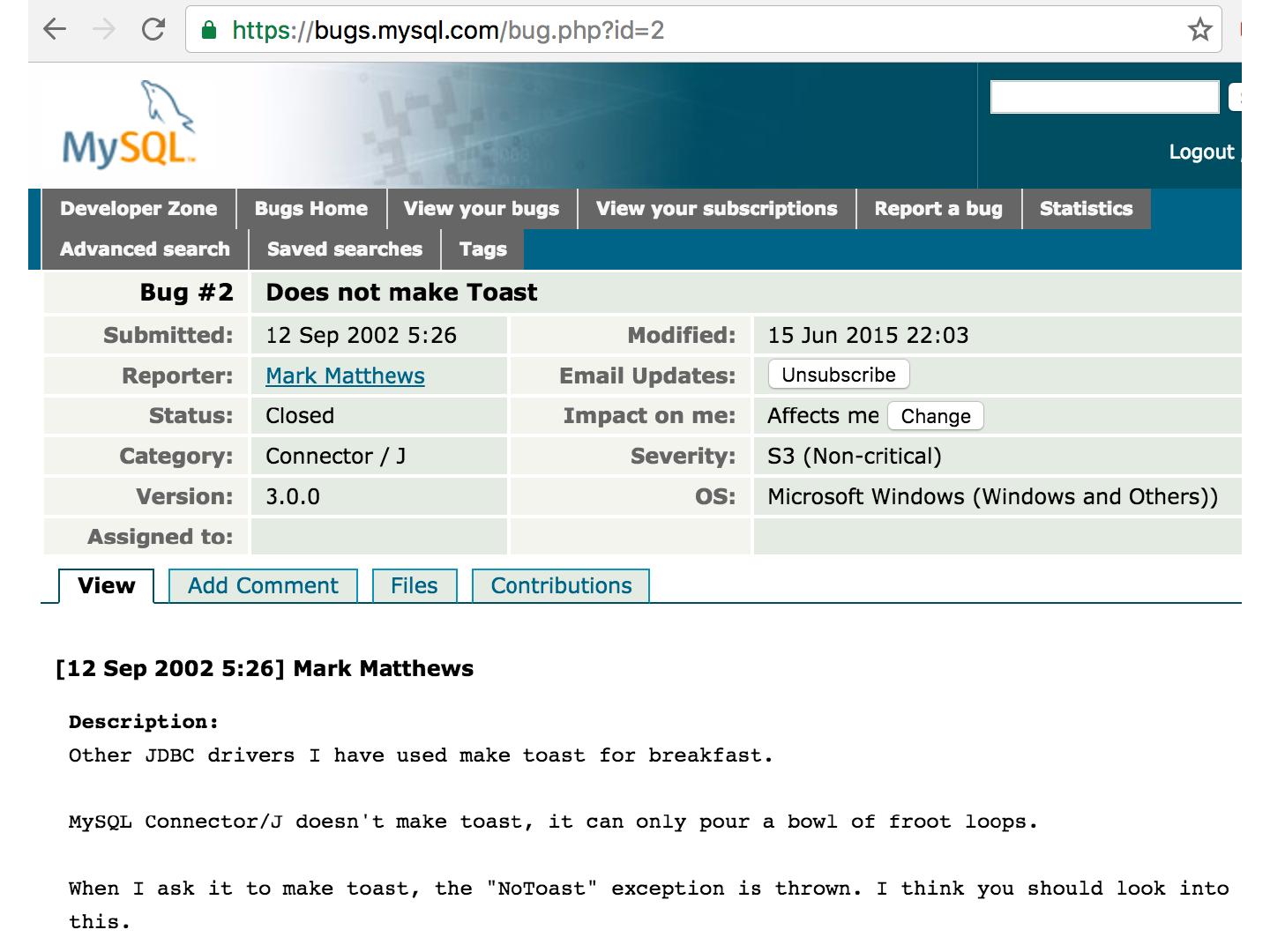Click the bug title 'Does not make Toast'
The height and width of the screenshot is (952, 1270).
401,293
